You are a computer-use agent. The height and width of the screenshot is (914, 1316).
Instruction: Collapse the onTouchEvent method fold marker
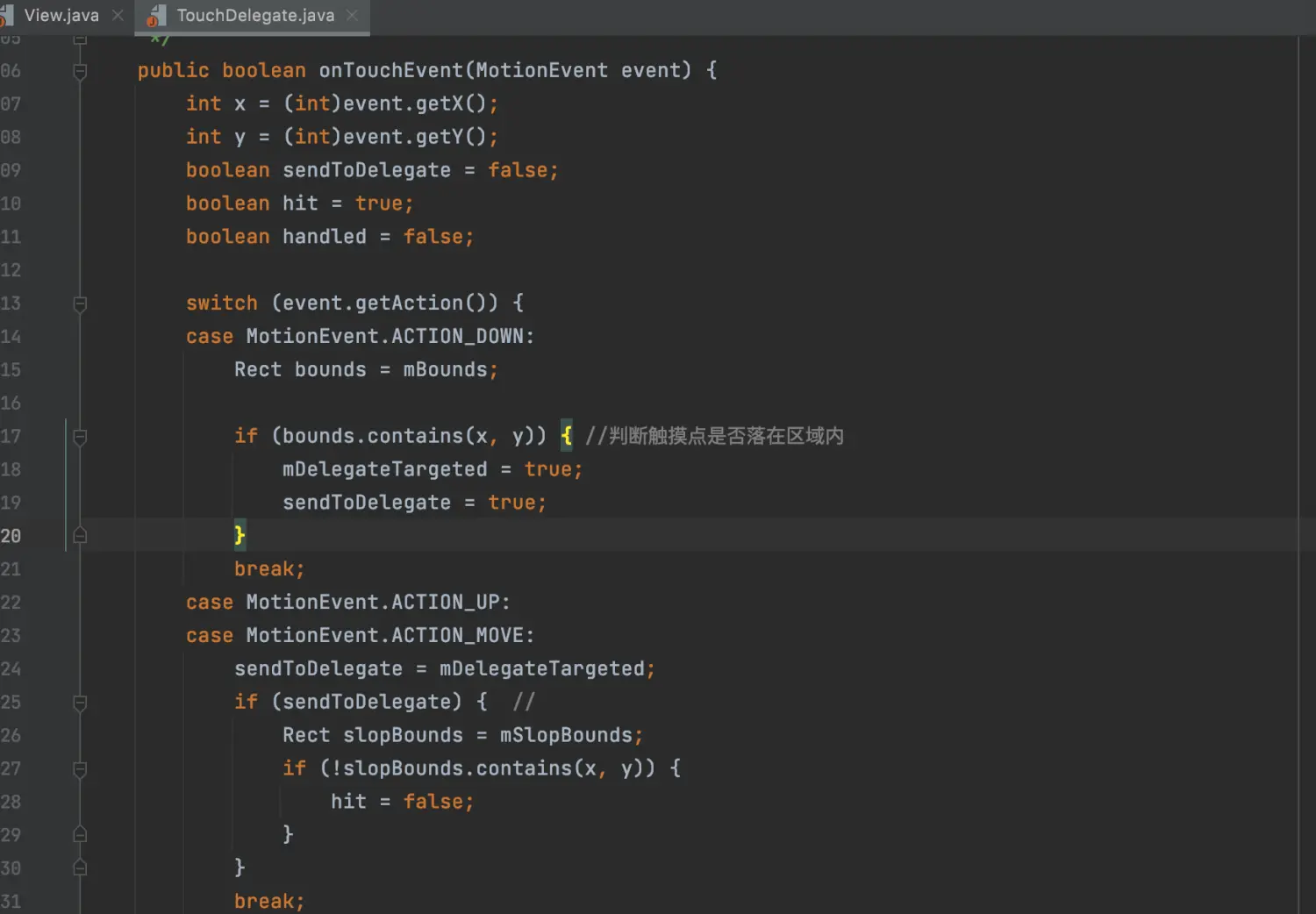click(x=80, y=71)
